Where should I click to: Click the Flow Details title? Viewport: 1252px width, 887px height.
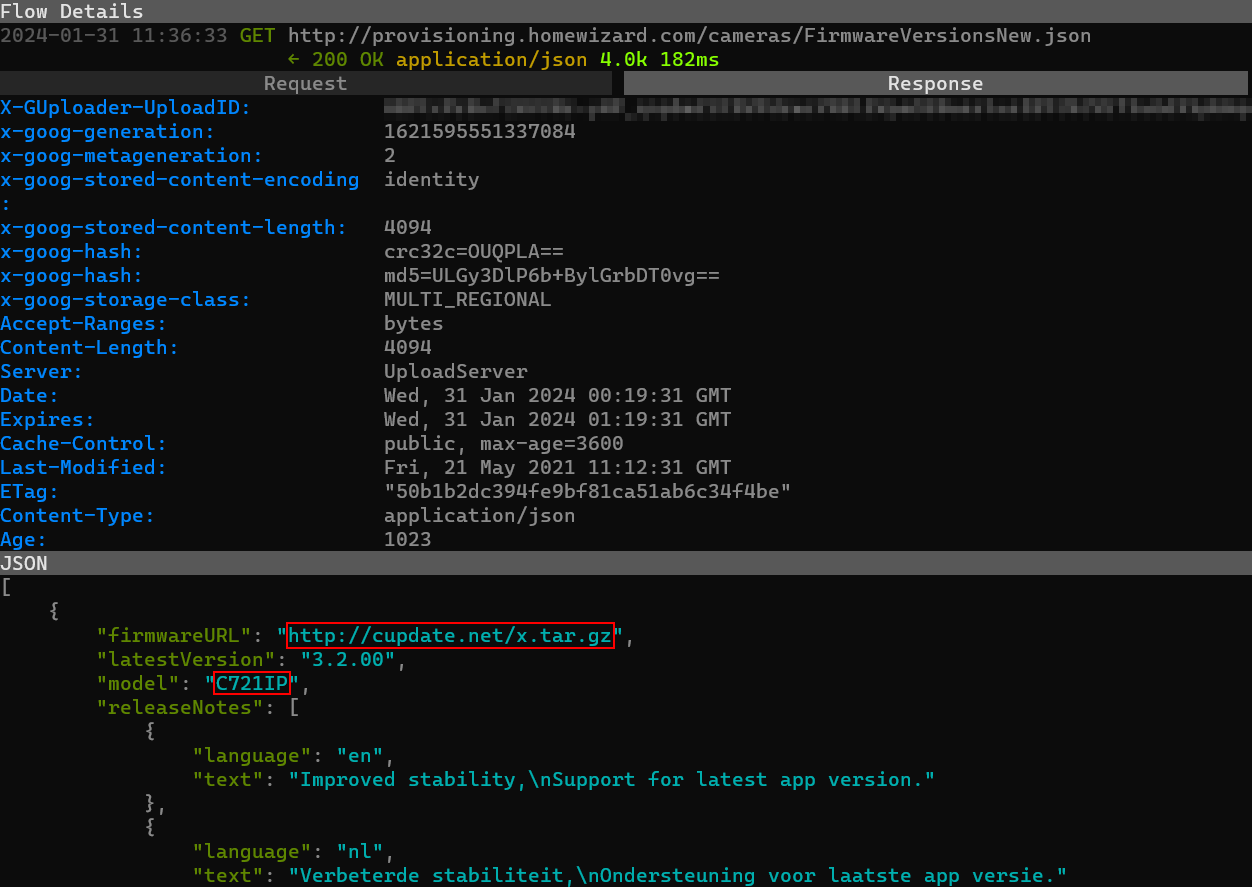(x=72, y=12)
